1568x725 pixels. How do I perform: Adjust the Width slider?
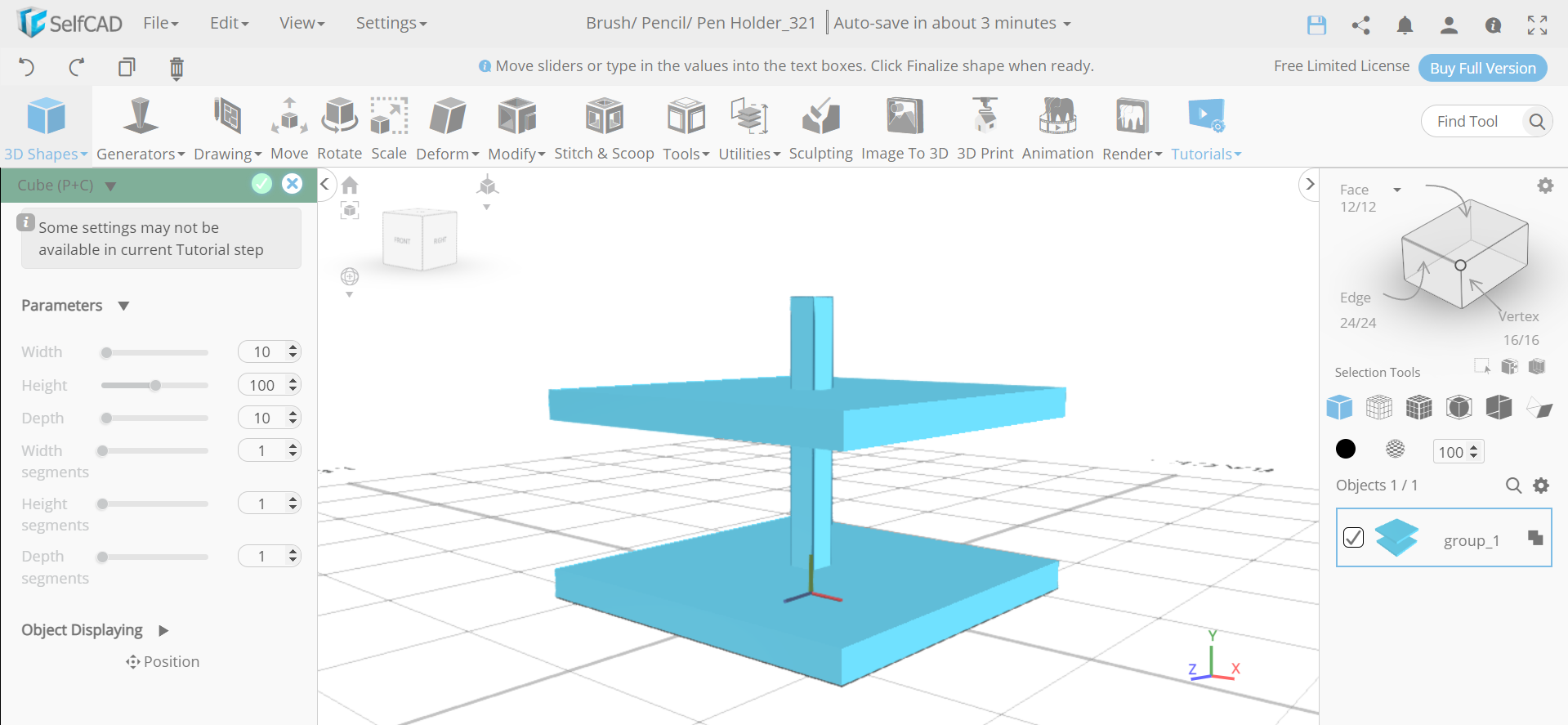coord(155,352)
